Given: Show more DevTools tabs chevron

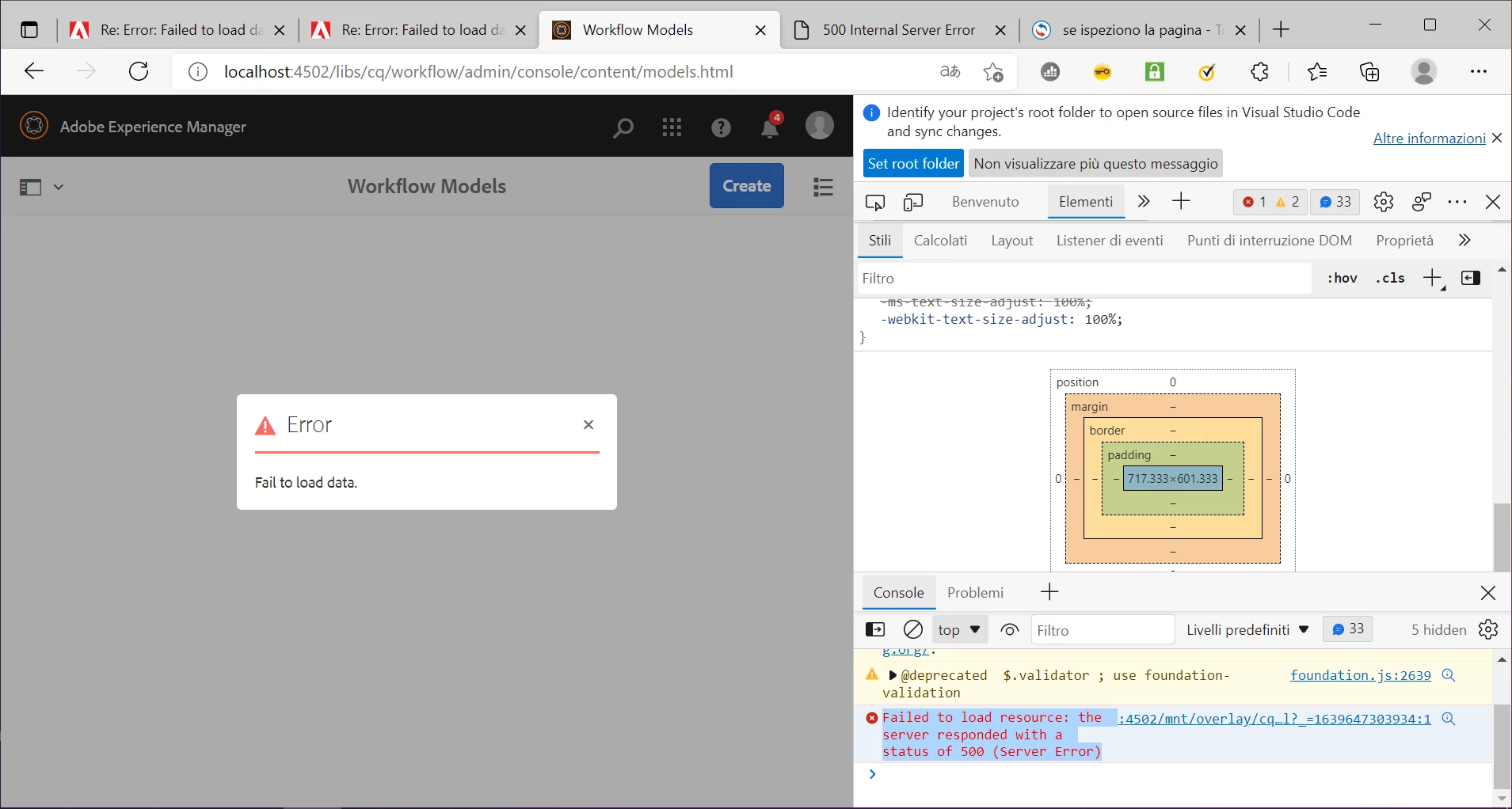Looking at the screenshot, I should [x=1143, y=202].
